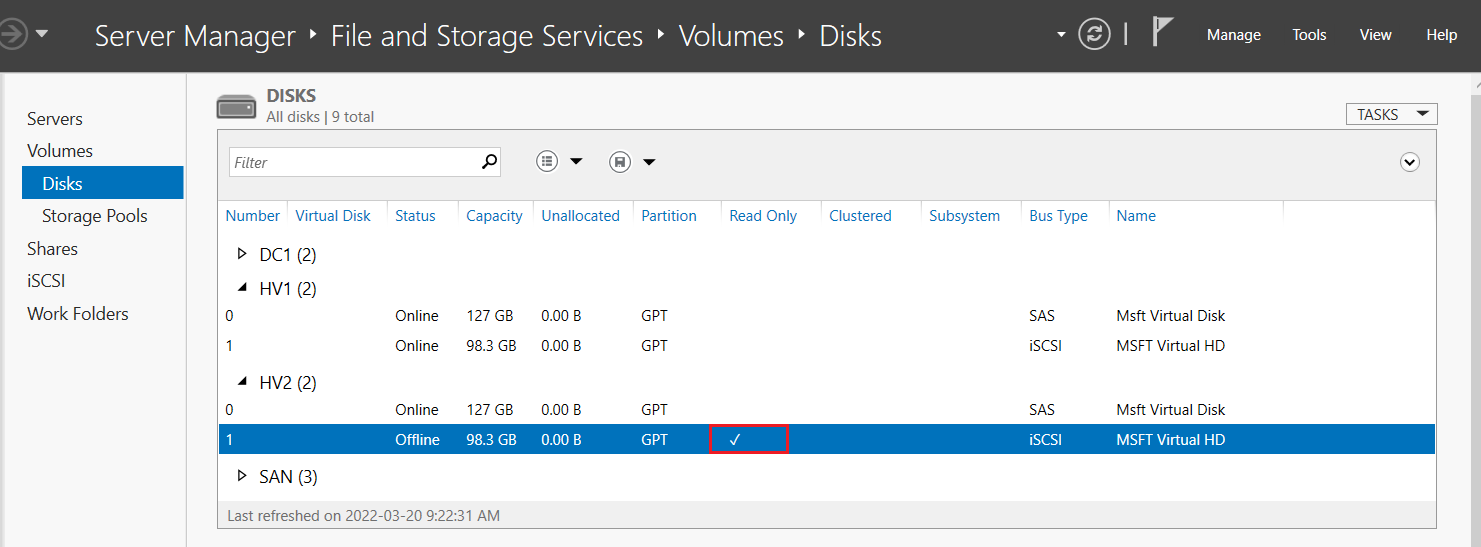Expand the circular chevron at filter bar right
Viewport: 1481px width, 547px height.
[x=1410, y=162]
